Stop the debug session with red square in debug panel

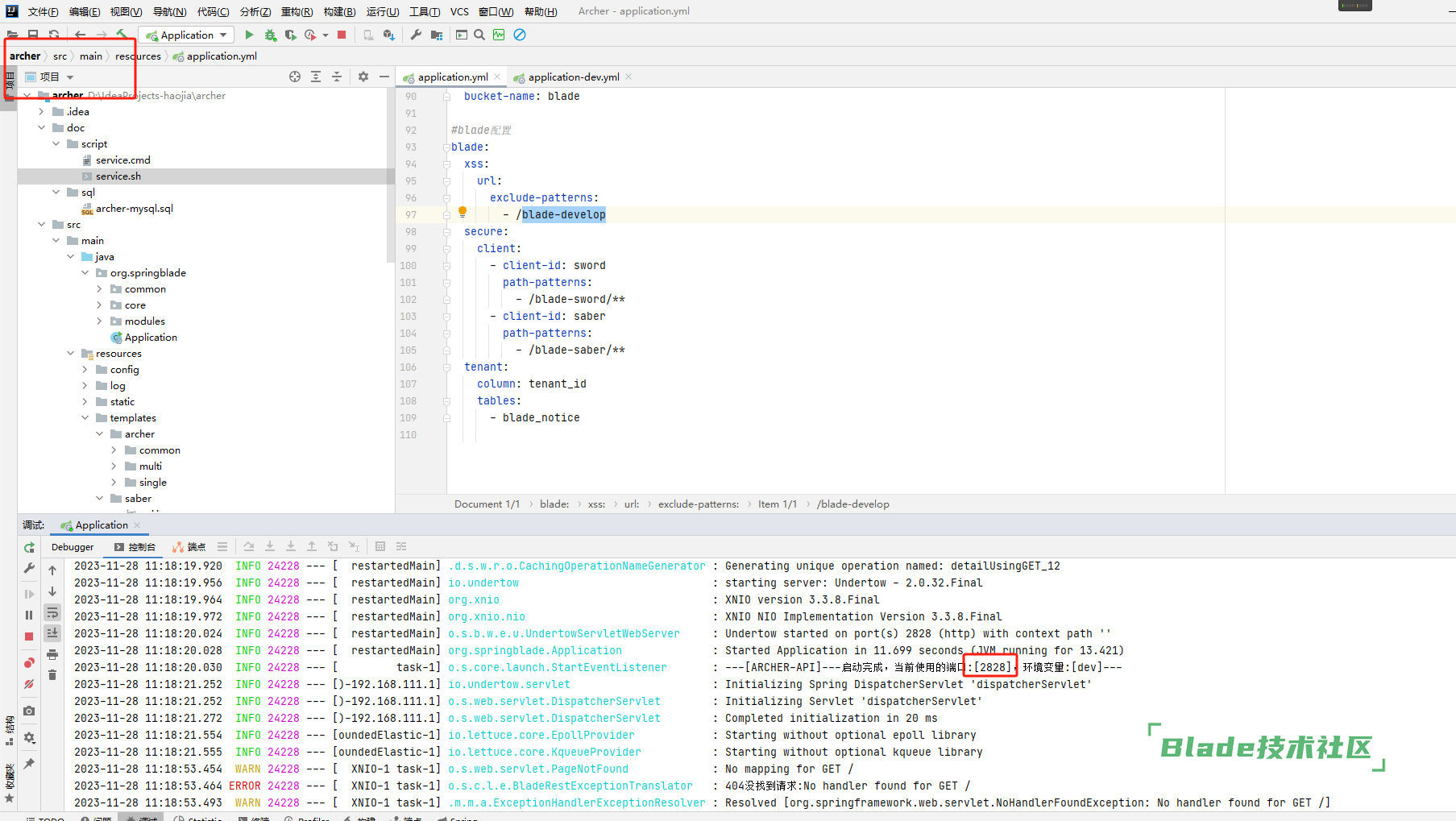coord(29,636)
